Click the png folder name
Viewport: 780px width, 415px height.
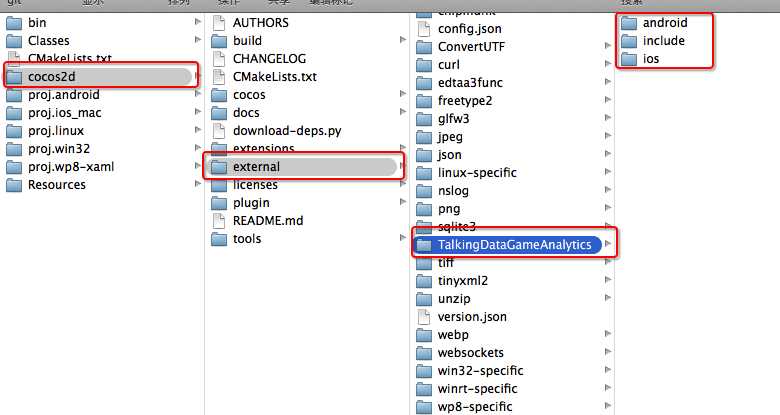click(449, 209)
